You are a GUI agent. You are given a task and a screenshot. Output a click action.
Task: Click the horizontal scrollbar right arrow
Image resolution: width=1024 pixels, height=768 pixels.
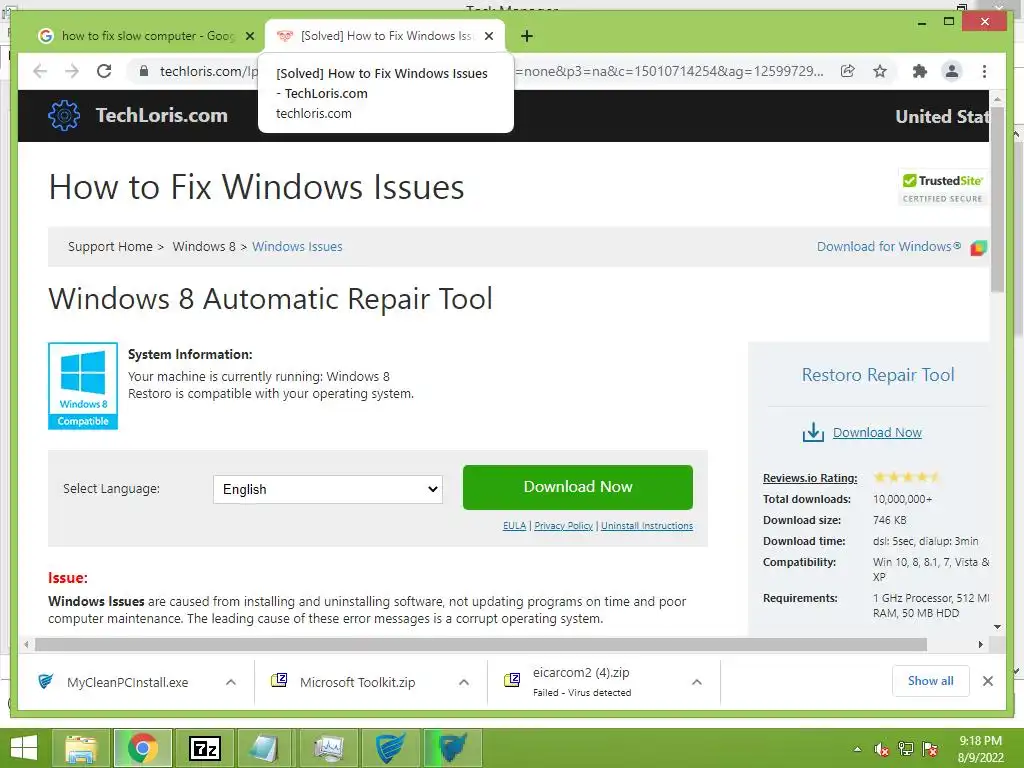click(x=980, y=645)
